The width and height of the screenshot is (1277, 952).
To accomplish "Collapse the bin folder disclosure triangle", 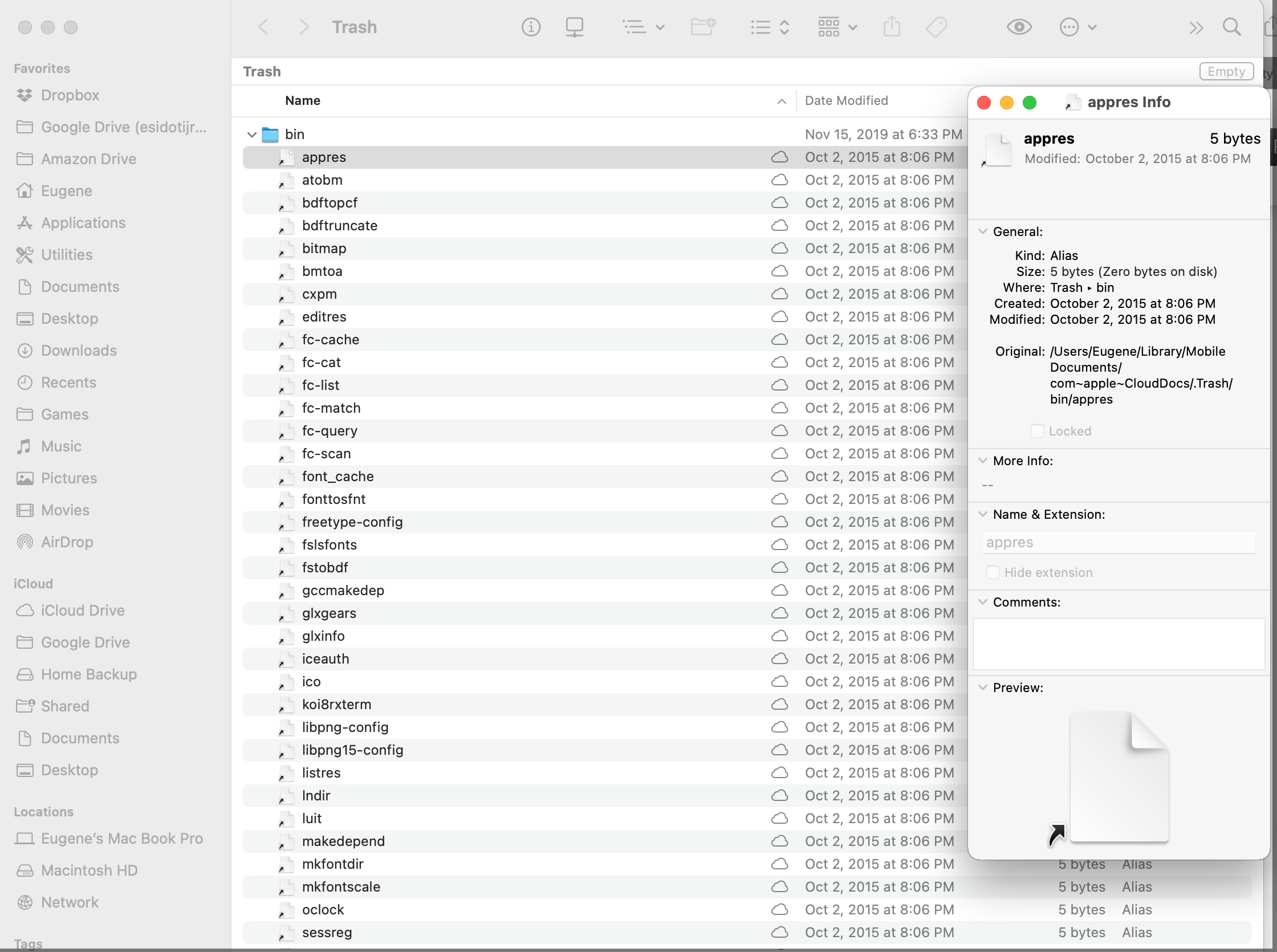I will [x=252, y=135].
